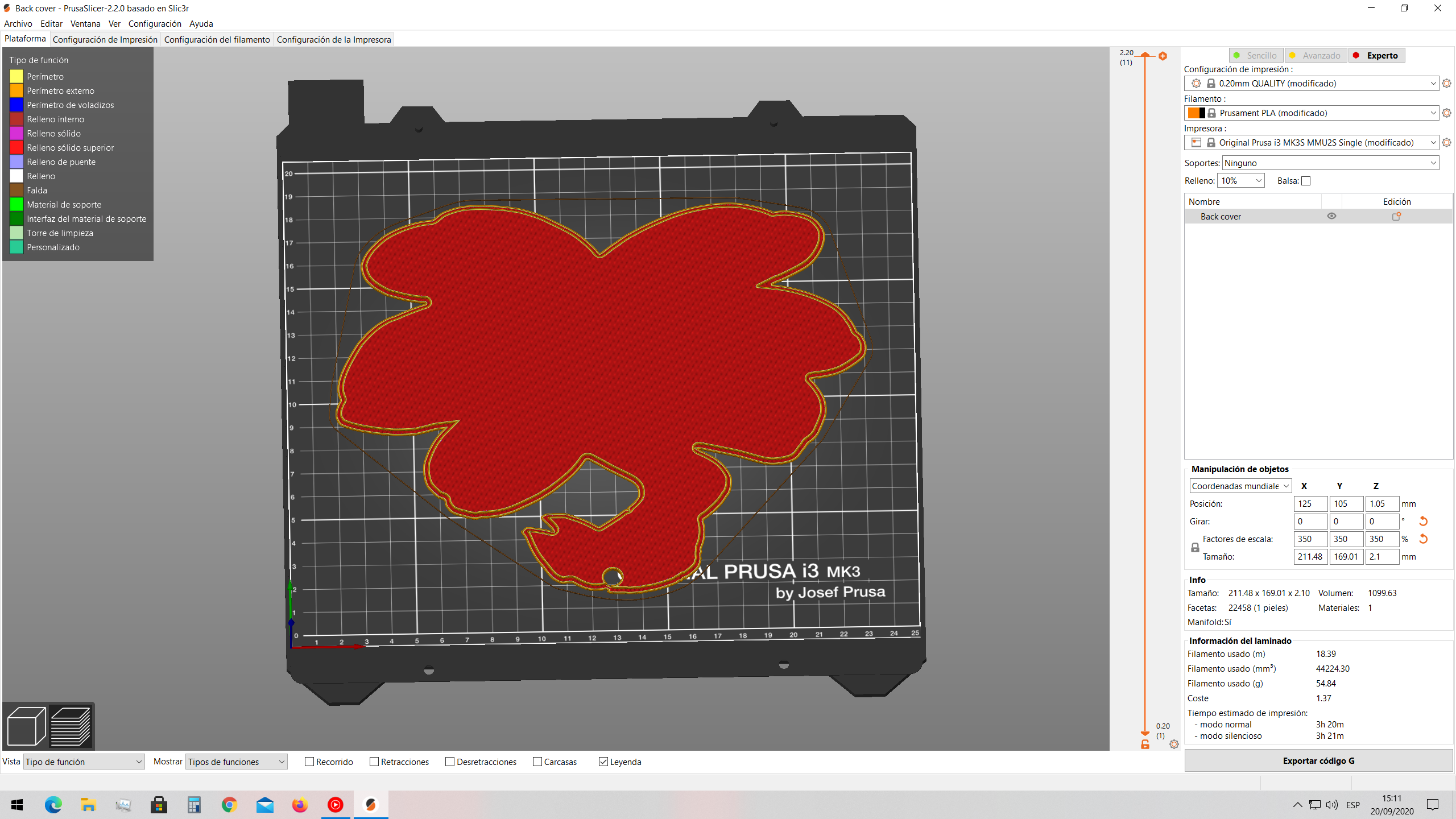The image size is (1456, 819).
Task: Open the Soportes dropdown
Action: (x=1330, y=163)
